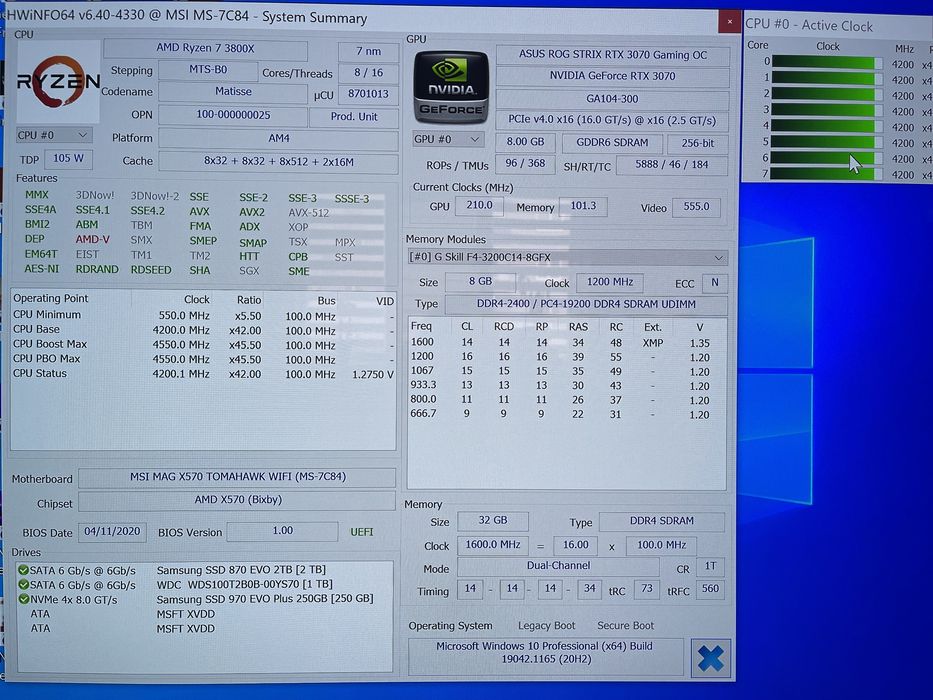The height and width of the screenshot is (700, 933).
Task: Click the Video clock value 555.0
Action: pyautogui.click(x=696, y=207)
